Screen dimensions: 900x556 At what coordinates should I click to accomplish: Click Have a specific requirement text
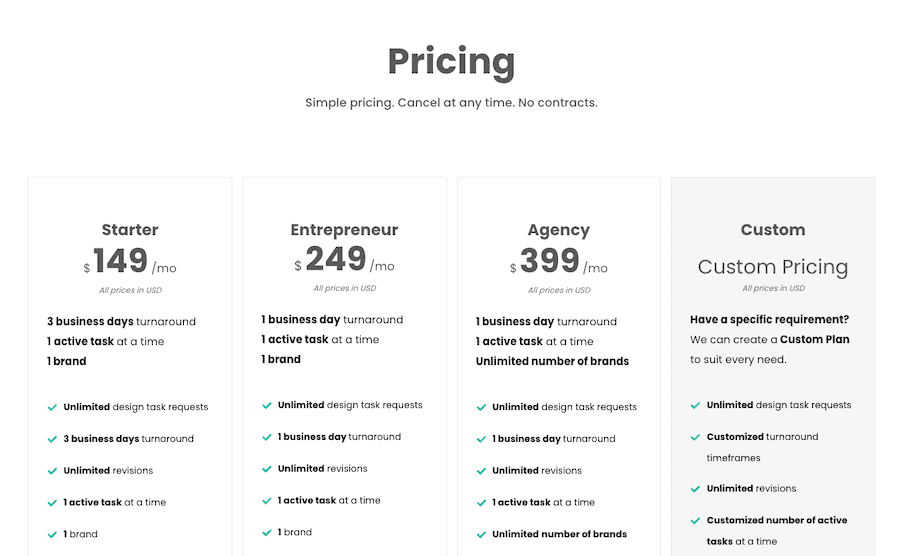click(769, 320)
